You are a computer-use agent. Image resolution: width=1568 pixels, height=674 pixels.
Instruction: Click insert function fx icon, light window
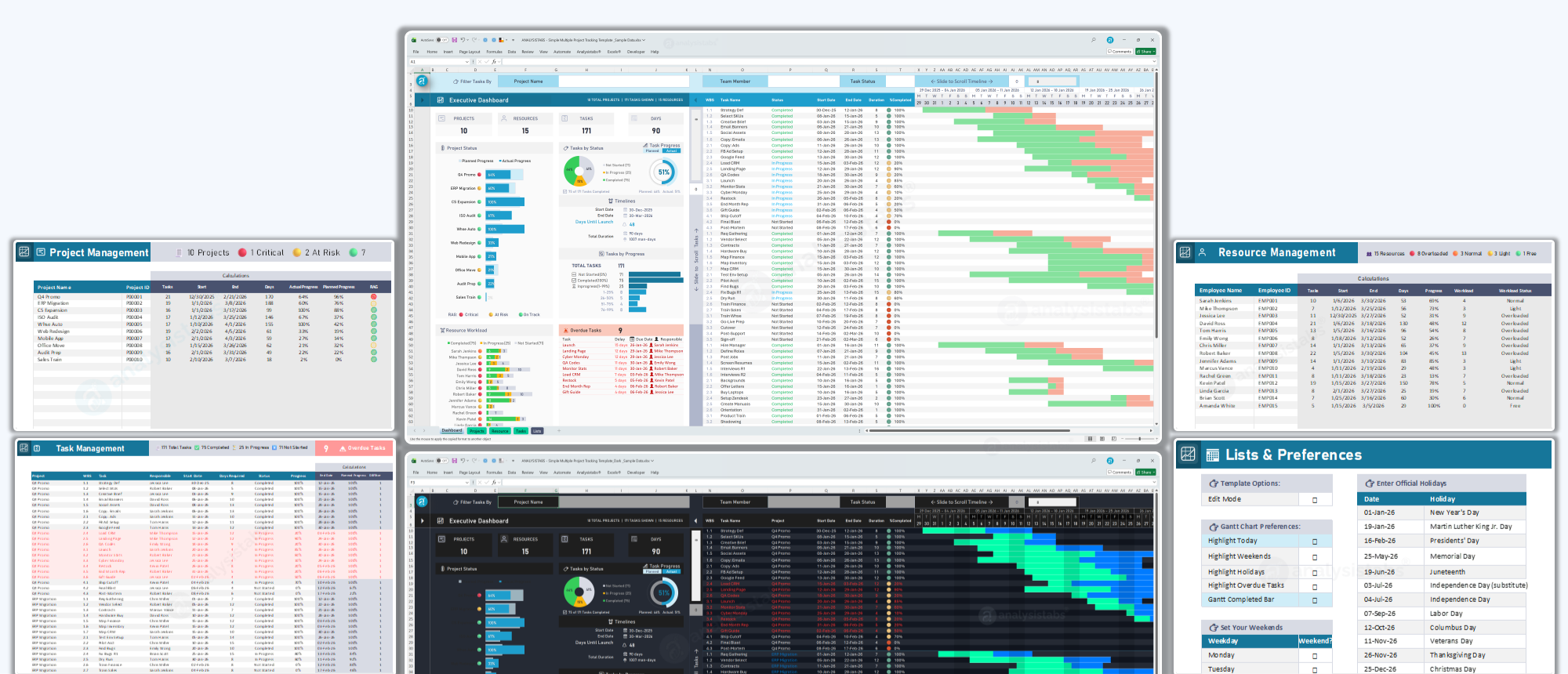[x=494, y=62]
